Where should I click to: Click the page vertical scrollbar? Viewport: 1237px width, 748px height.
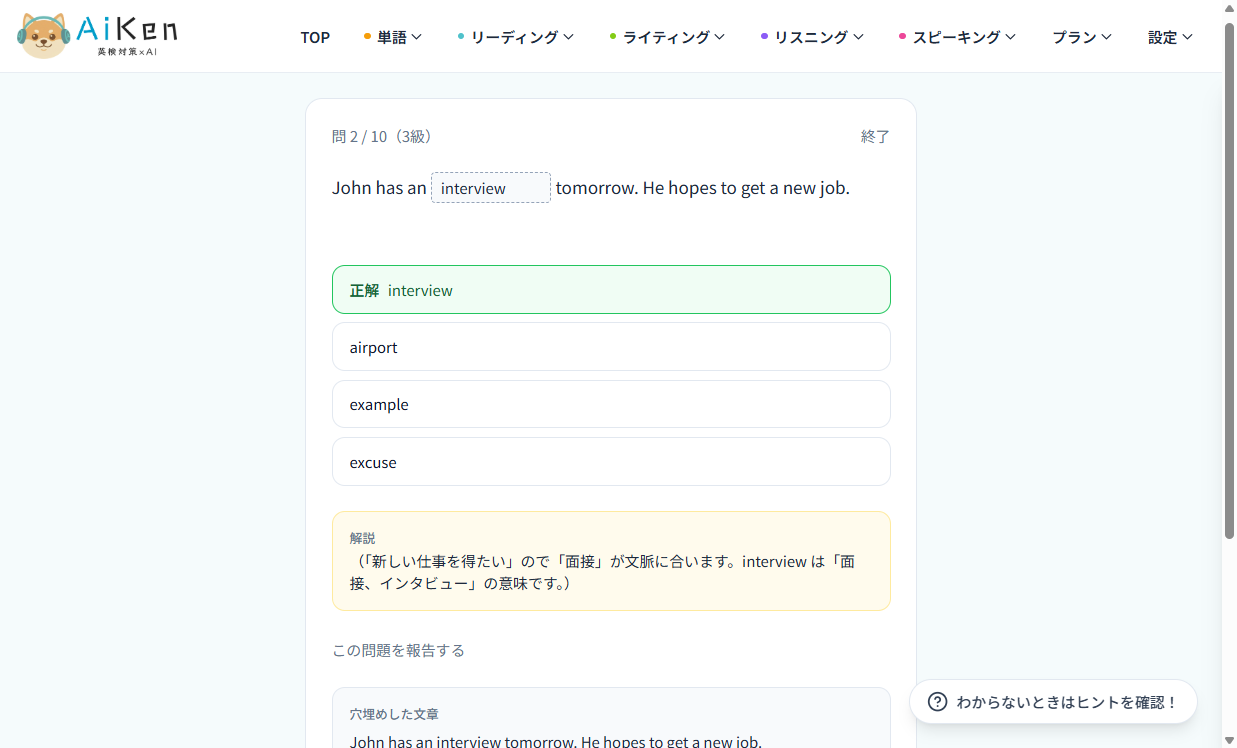(1229, 280)
